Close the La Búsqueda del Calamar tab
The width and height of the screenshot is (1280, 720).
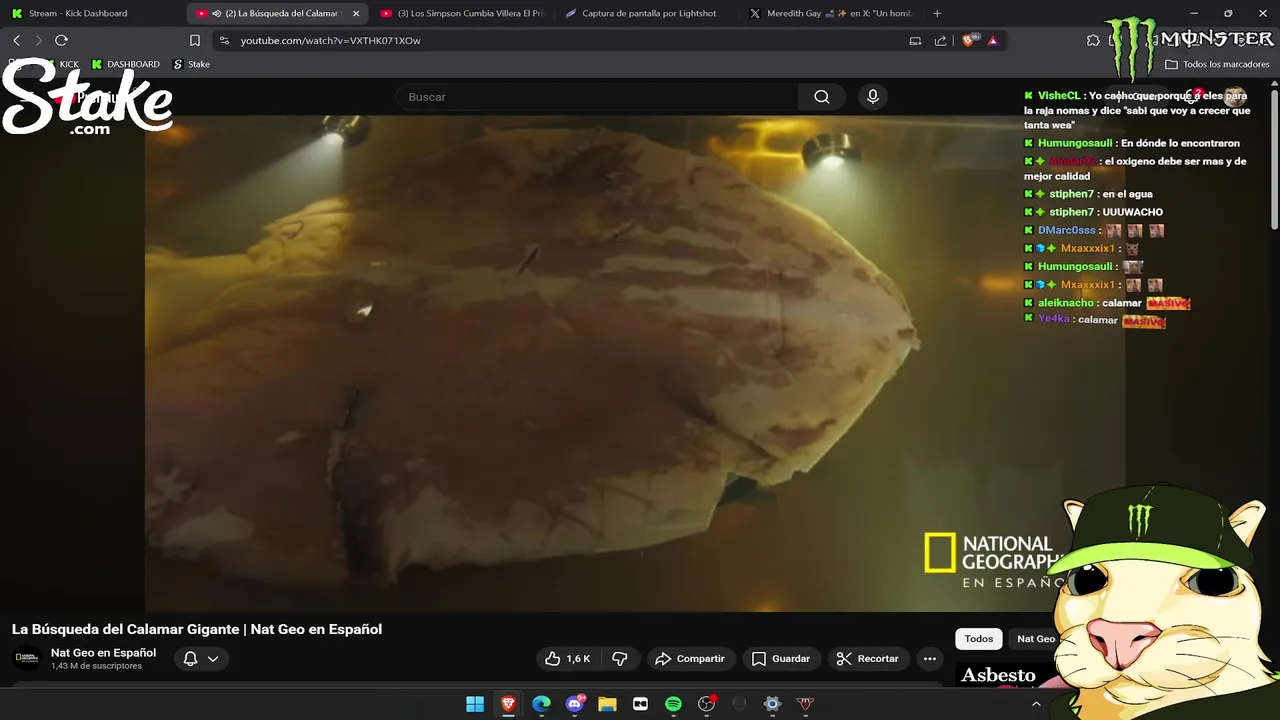point(356,14)
